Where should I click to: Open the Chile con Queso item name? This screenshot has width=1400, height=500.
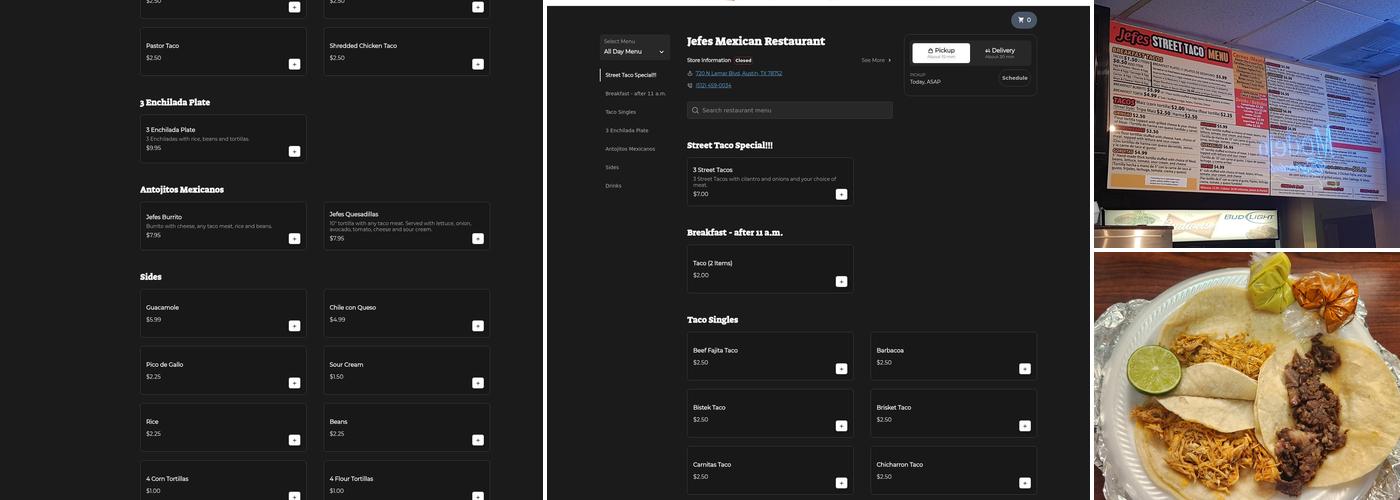(x=353, y=307)
